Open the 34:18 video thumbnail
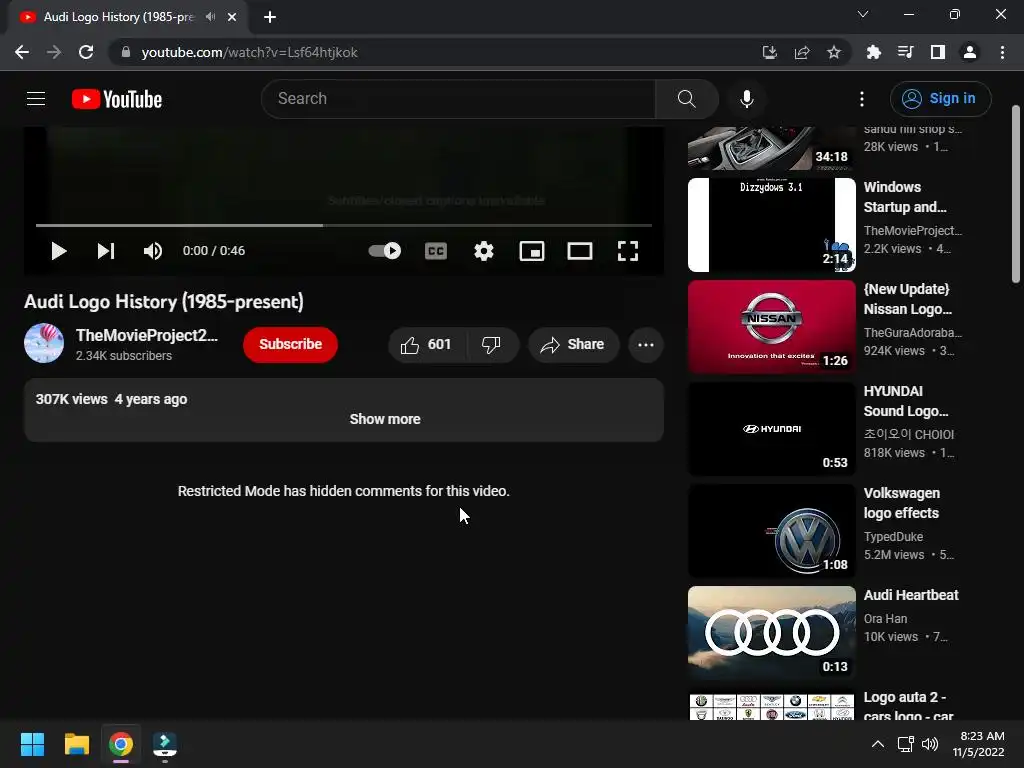This screenshot has height=768, width=1024. (x=771, y=148)
